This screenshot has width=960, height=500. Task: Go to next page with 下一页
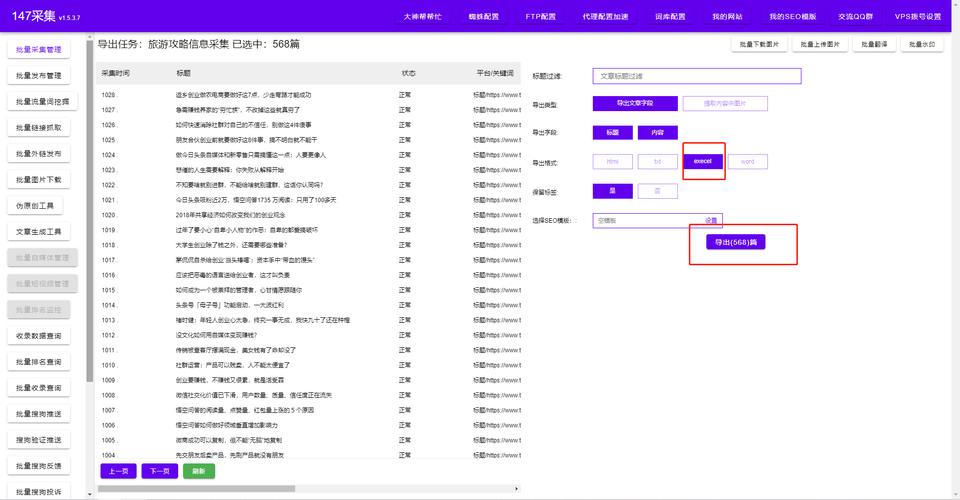(159, 471)
